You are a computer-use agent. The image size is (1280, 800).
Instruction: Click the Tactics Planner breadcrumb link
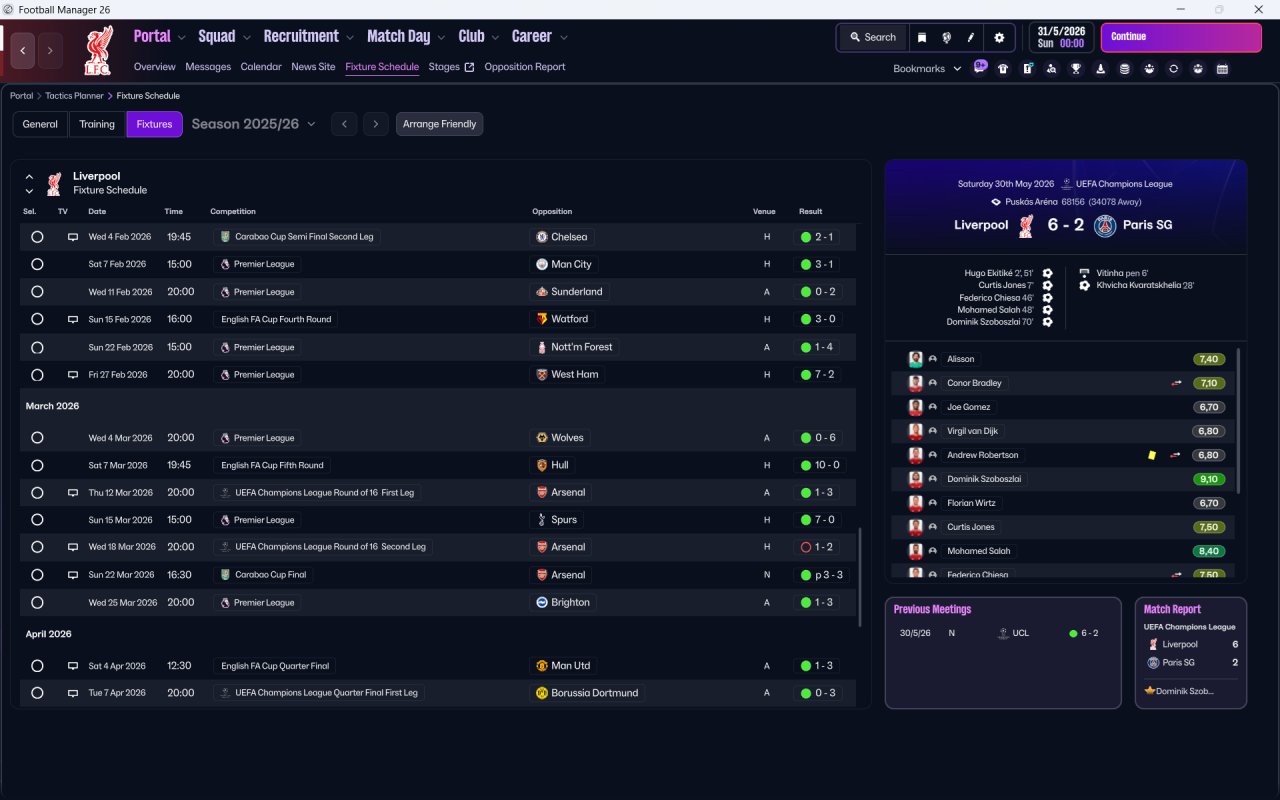(74, 96)
